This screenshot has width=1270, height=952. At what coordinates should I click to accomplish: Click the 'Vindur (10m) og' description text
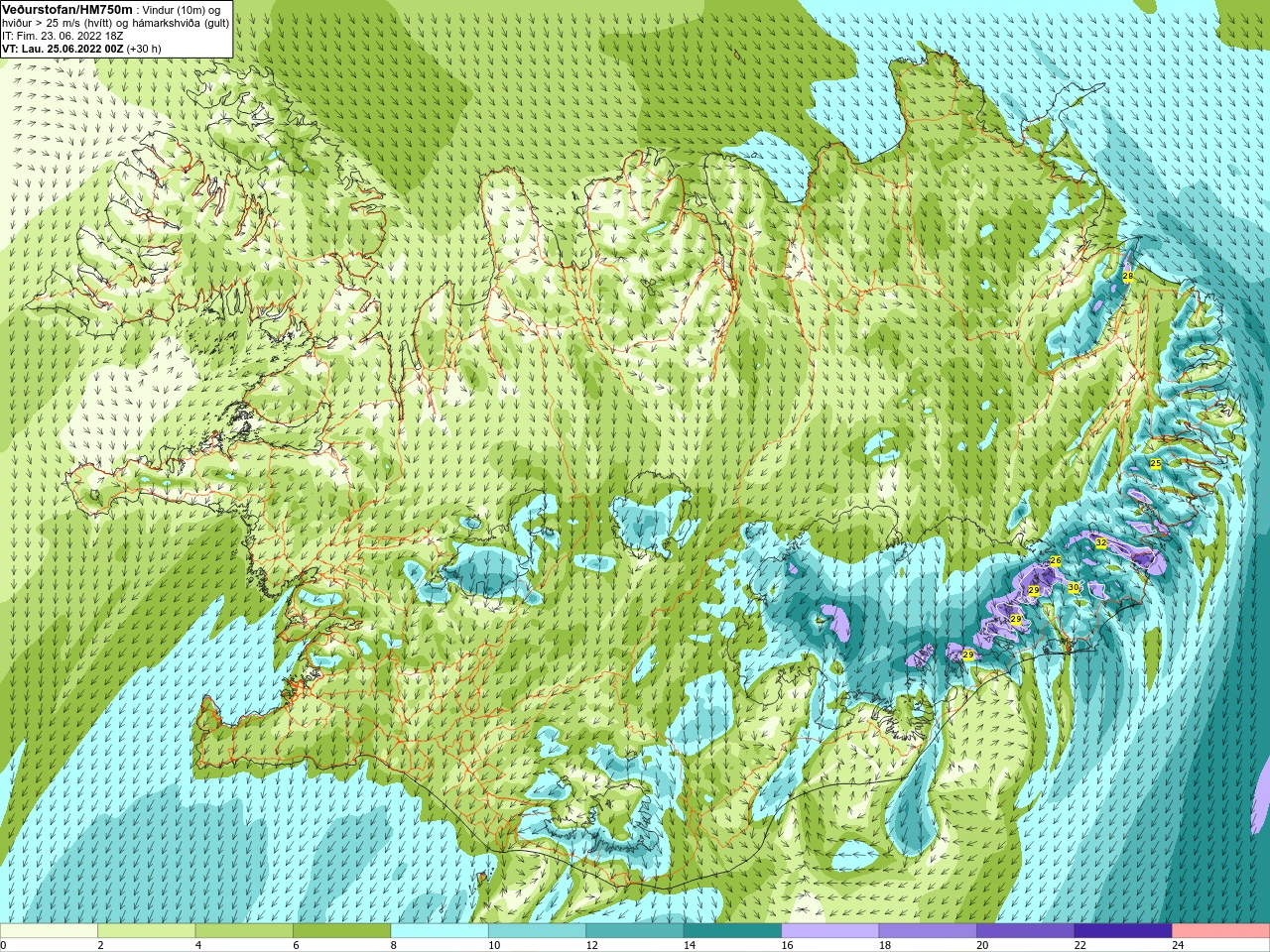[x=182, y=9]
